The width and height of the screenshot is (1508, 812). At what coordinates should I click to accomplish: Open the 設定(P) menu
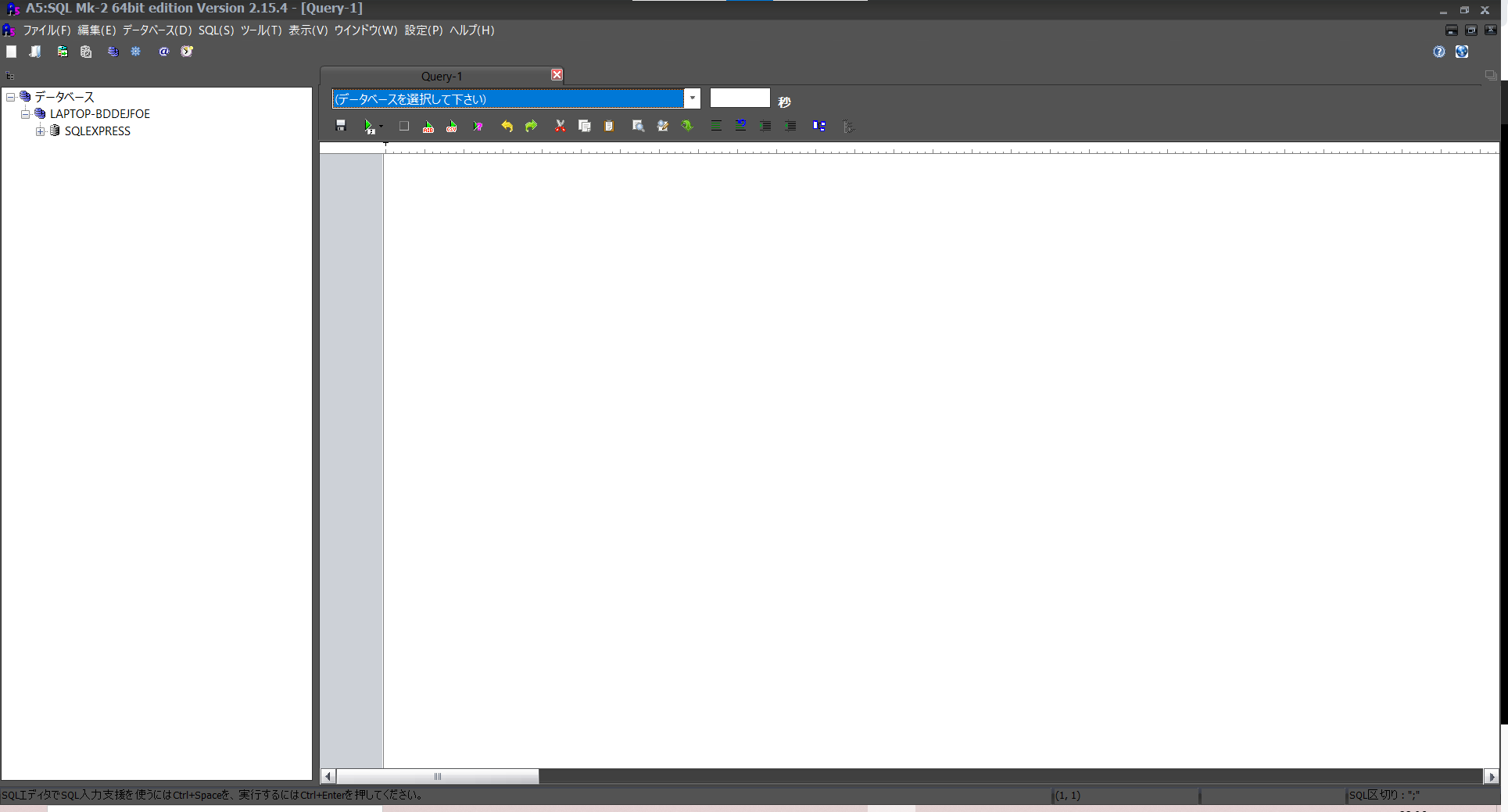(x=424, y=30)
